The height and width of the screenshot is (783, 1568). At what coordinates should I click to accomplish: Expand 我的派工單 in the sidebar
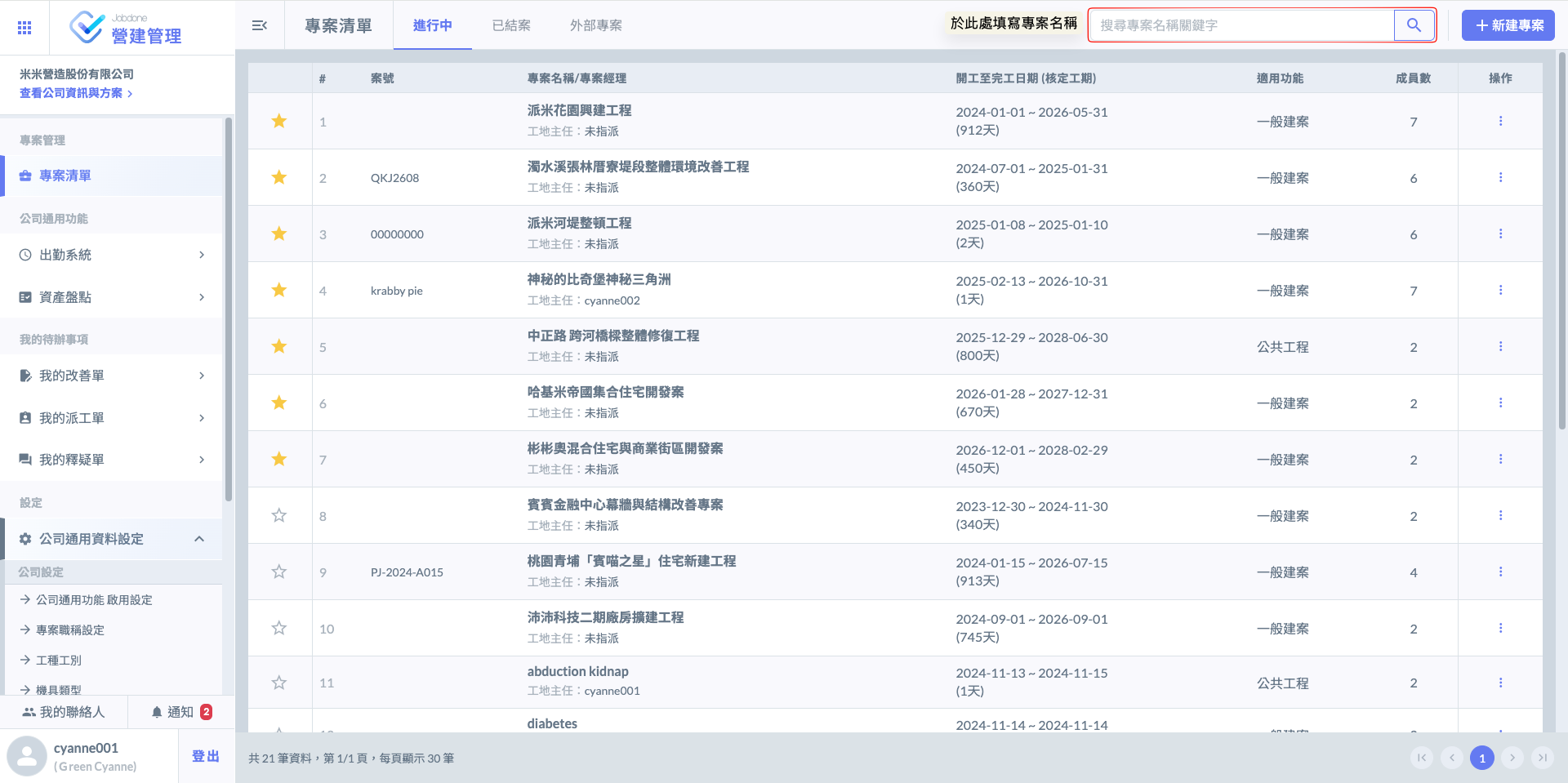112,418
